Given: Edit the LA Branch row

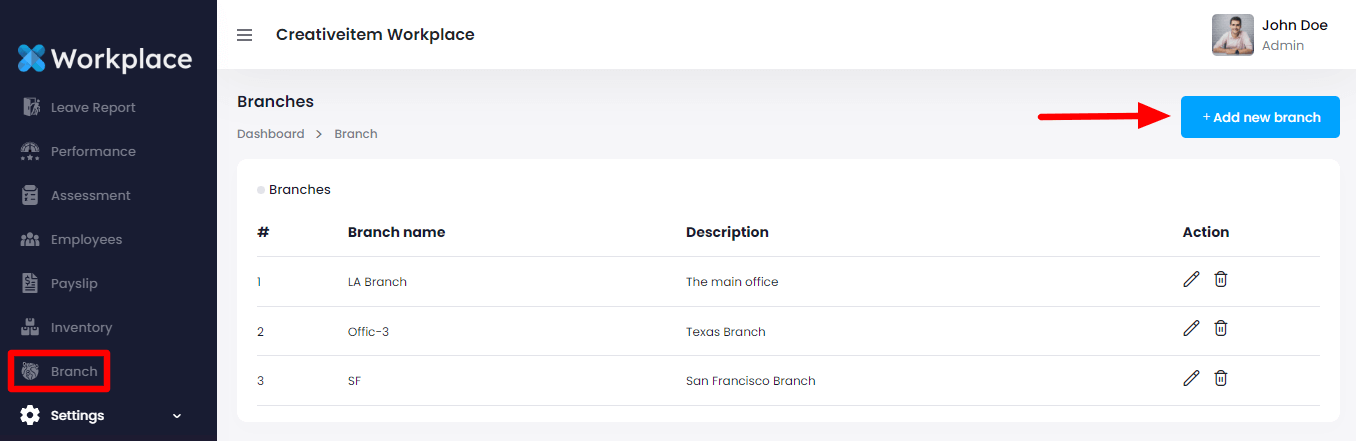Looking at the screenshot, I should (x=1190, y=280).
